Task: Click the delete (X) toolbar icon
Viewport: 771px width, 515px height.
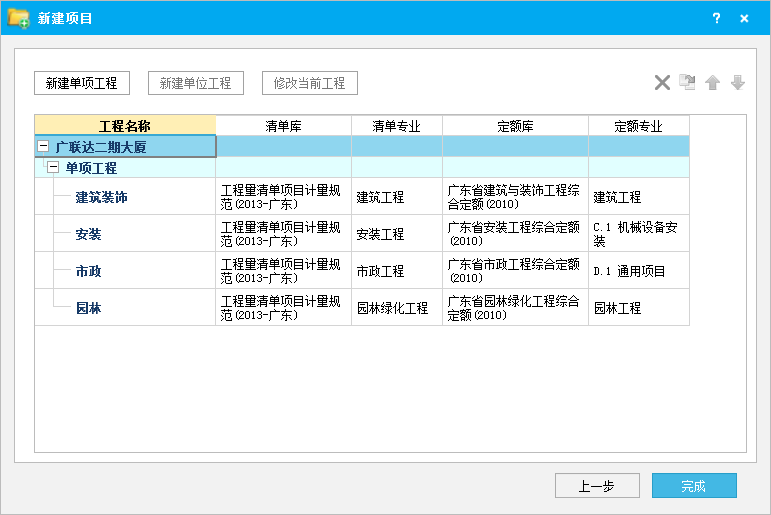Action: (662, 83)
